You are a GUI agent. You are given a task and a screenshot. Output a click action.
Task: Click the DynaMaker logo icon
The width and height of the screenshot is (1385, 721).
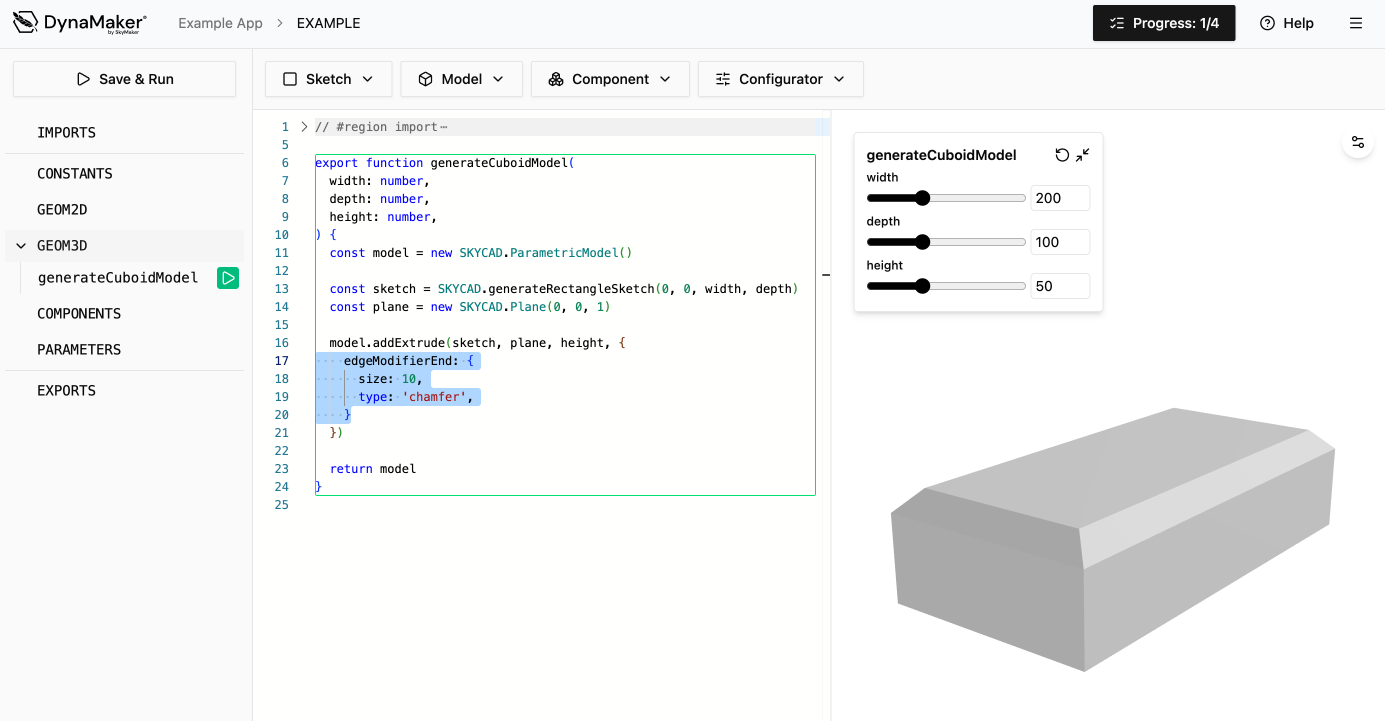pyautogui.click(x=25, y=22)
